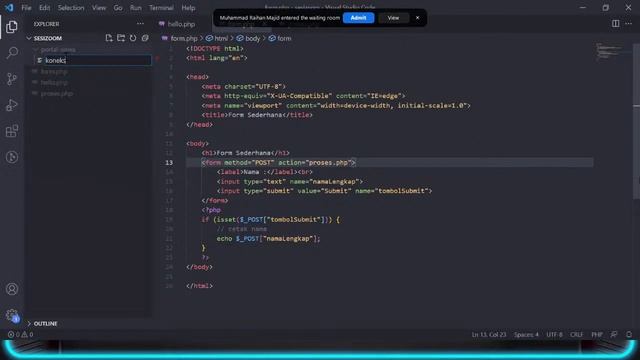640x360 pixels.
Task: Open proses.php in the Explorer tree
Action: [x=57, y=93]
